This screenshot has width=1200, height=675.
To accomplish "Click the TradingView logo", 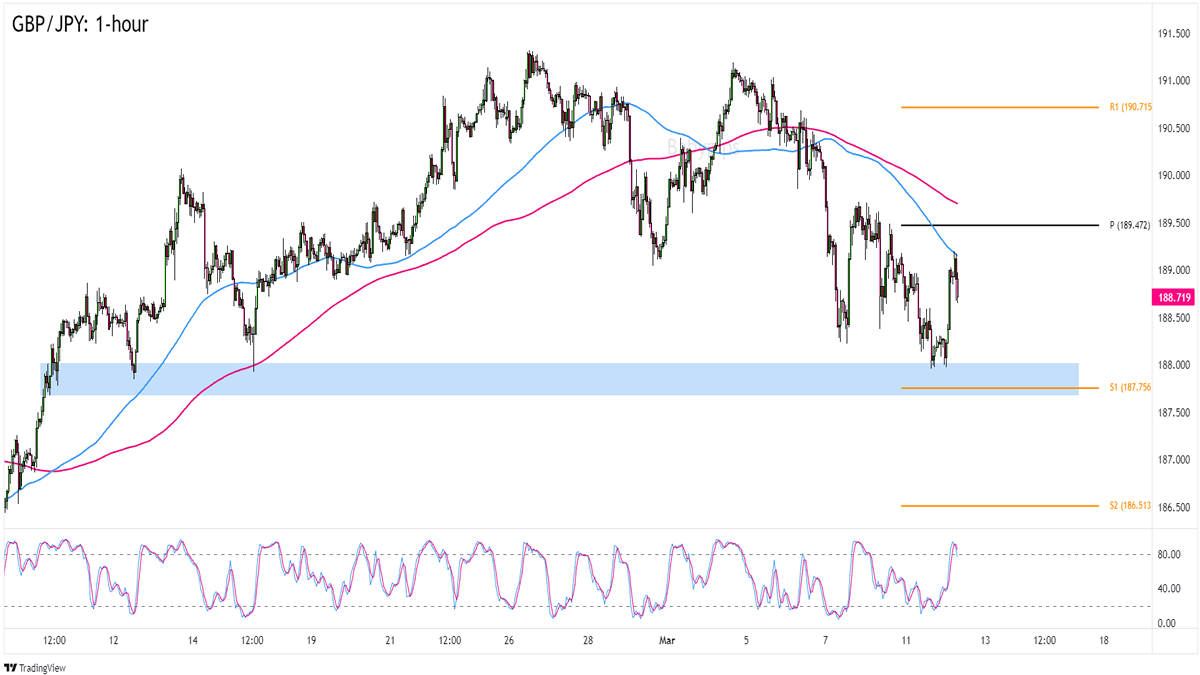I will pos(32,667).
